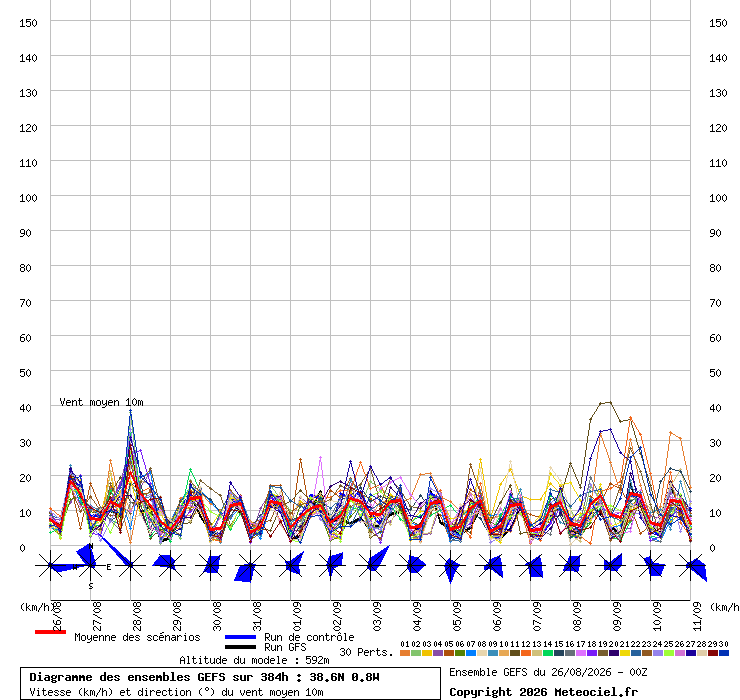Select the perturbation 29 dark red swatch
The height and width of the screenshot is (700, 740).
[713, 653]
